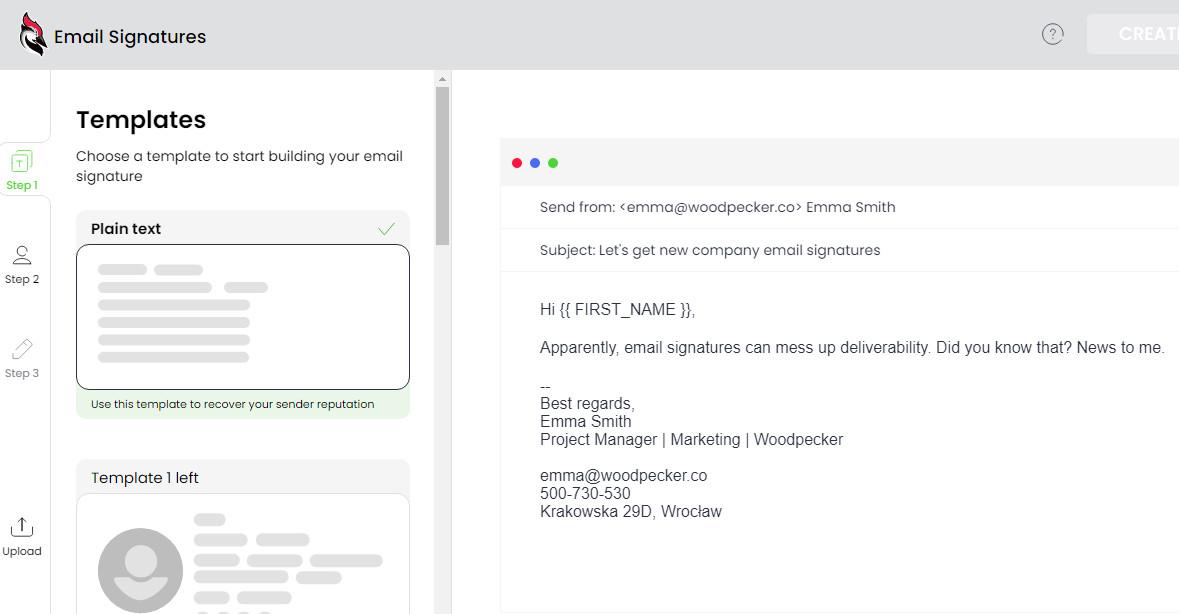Click the green checkmark beside Plain text
The height and width of the screenshot is (614, 1179).
(386, 229)
